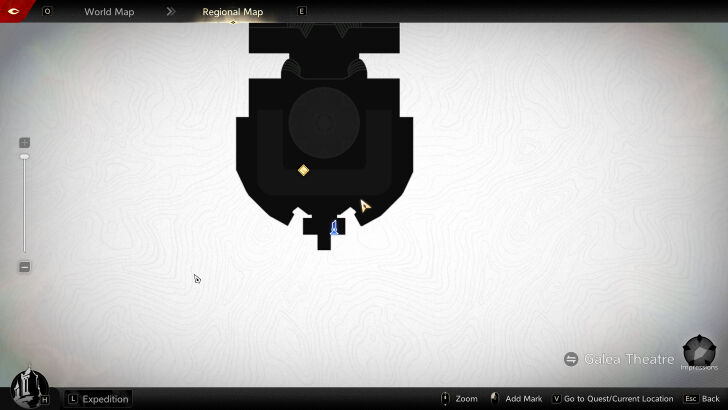Click the mouse scroll icon beside Zoom
Image resolution: width=728 pixels, height=410 pixels.
tap(445, 399)
